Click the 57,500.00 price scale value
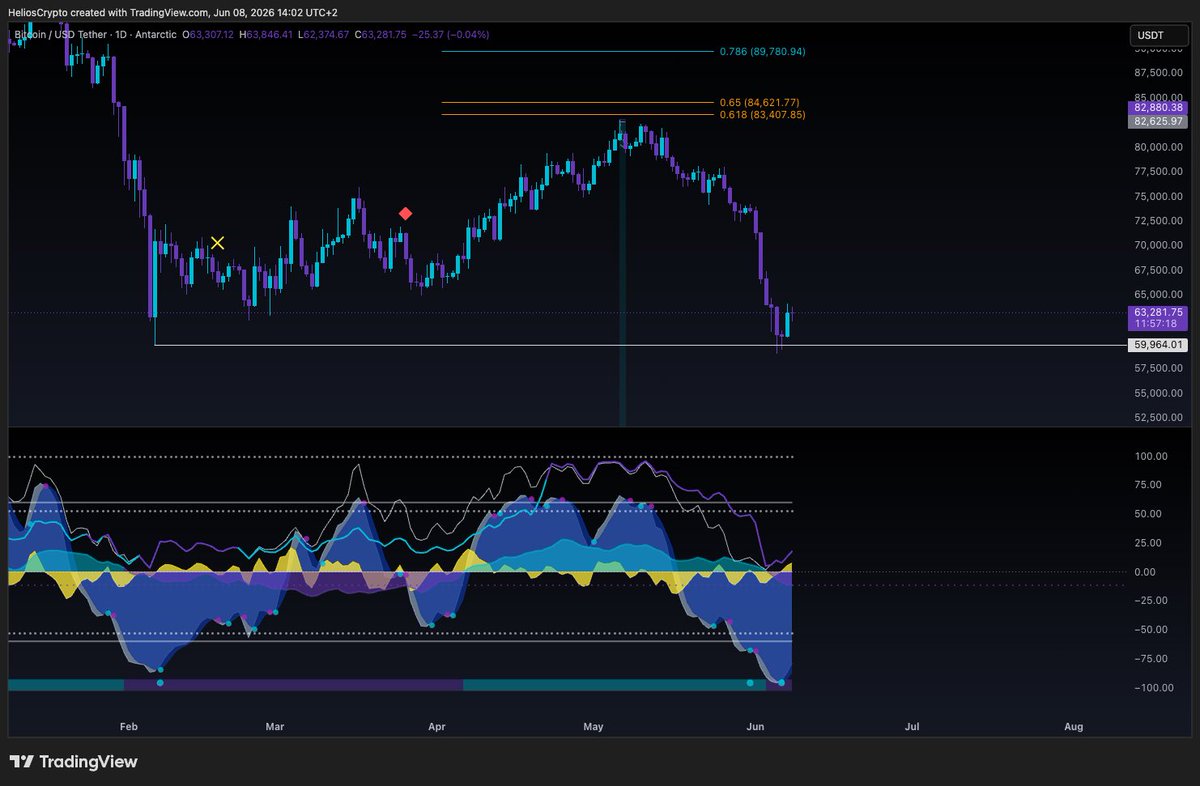This screenshot has width=1200, height=786. coord(1158,368)
